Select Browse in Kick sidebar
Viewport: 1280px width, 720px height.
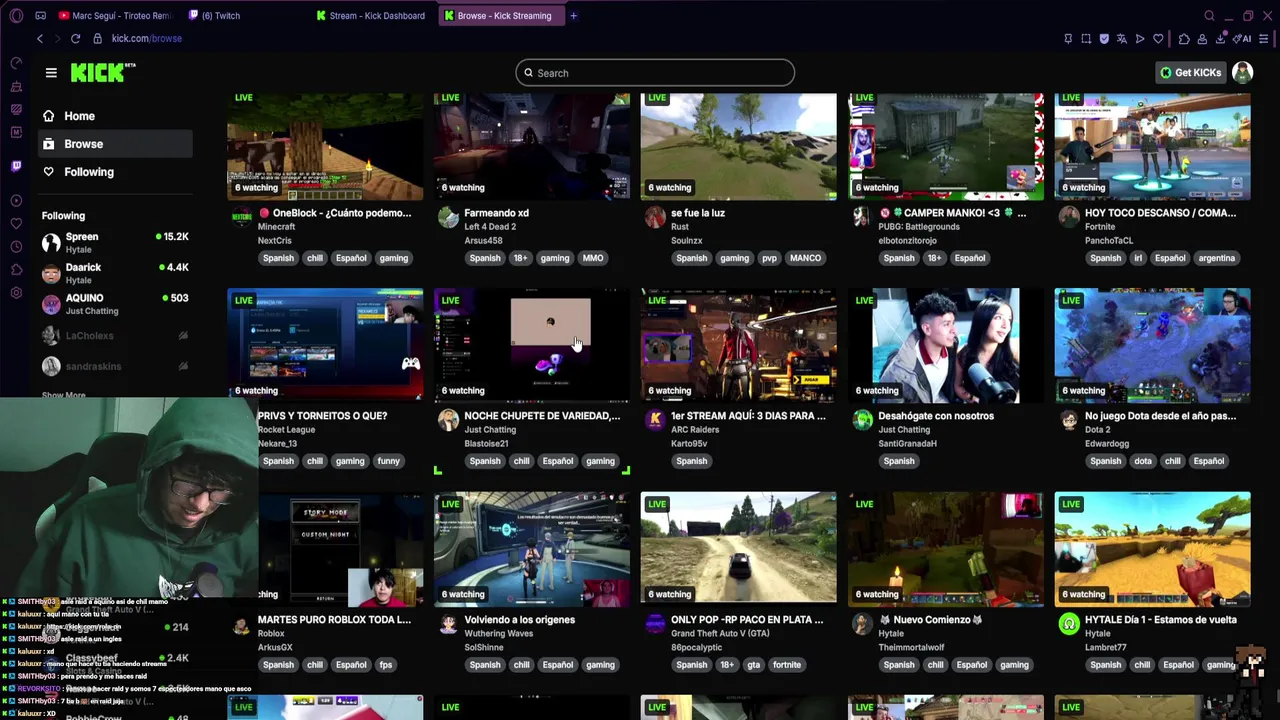[116, 144]
